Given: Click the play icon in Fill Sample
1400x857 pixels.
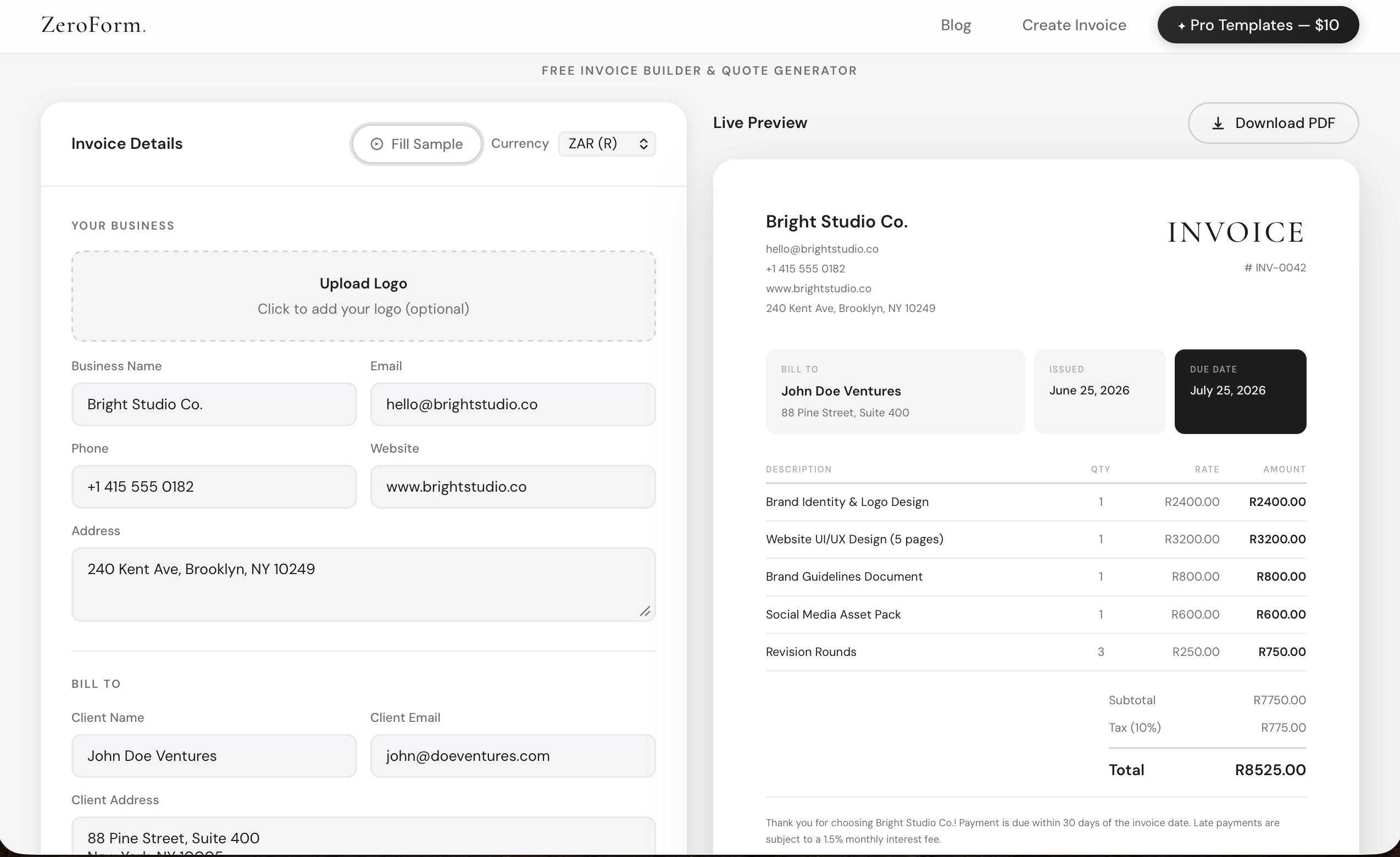Looking at the screenshot, I should click(x=377, y=144).
